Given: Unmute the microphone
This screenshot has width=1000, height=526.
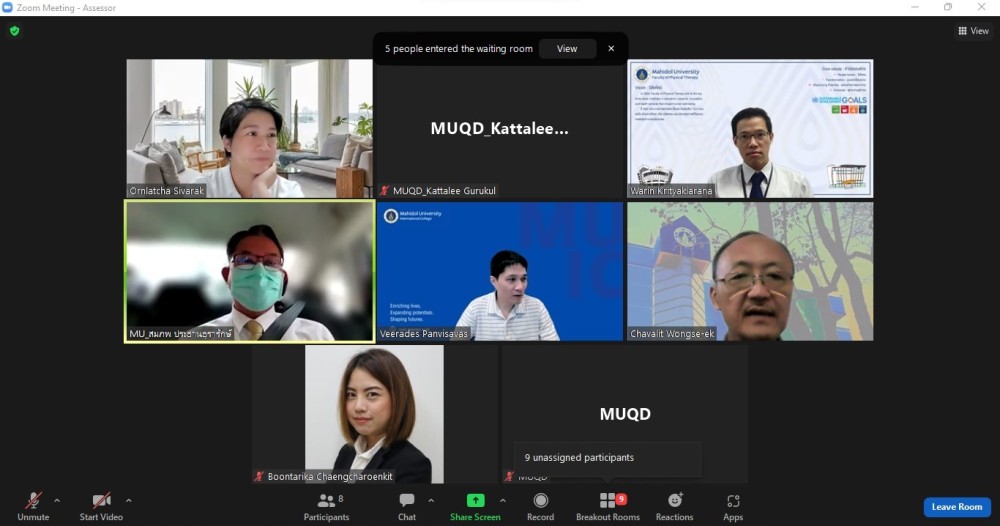Looking at the screenshot, I should 33,501.
